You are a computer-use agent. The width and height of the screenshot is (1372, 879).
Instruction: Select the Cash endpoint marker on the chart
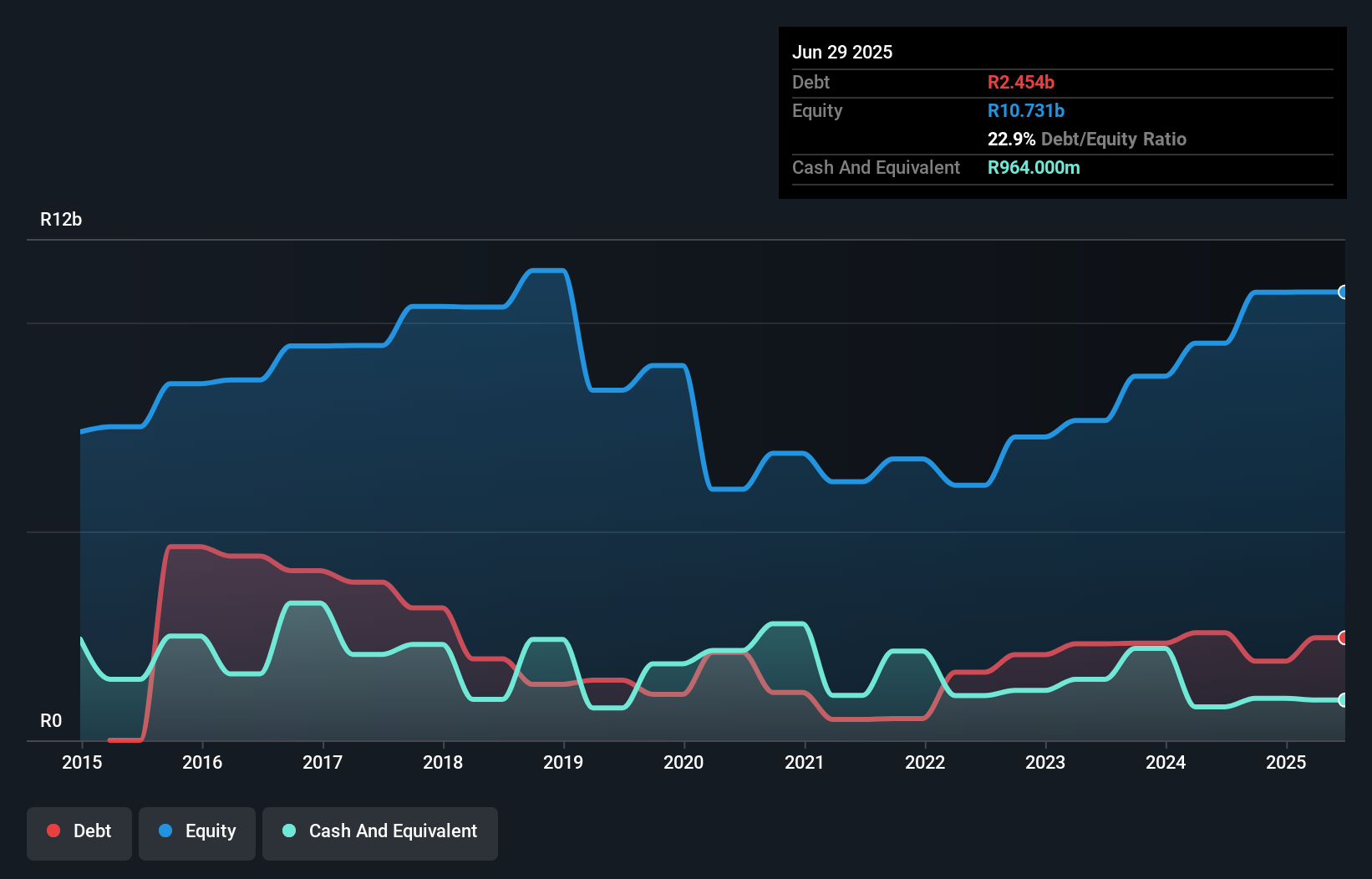tap(1342, 700)
